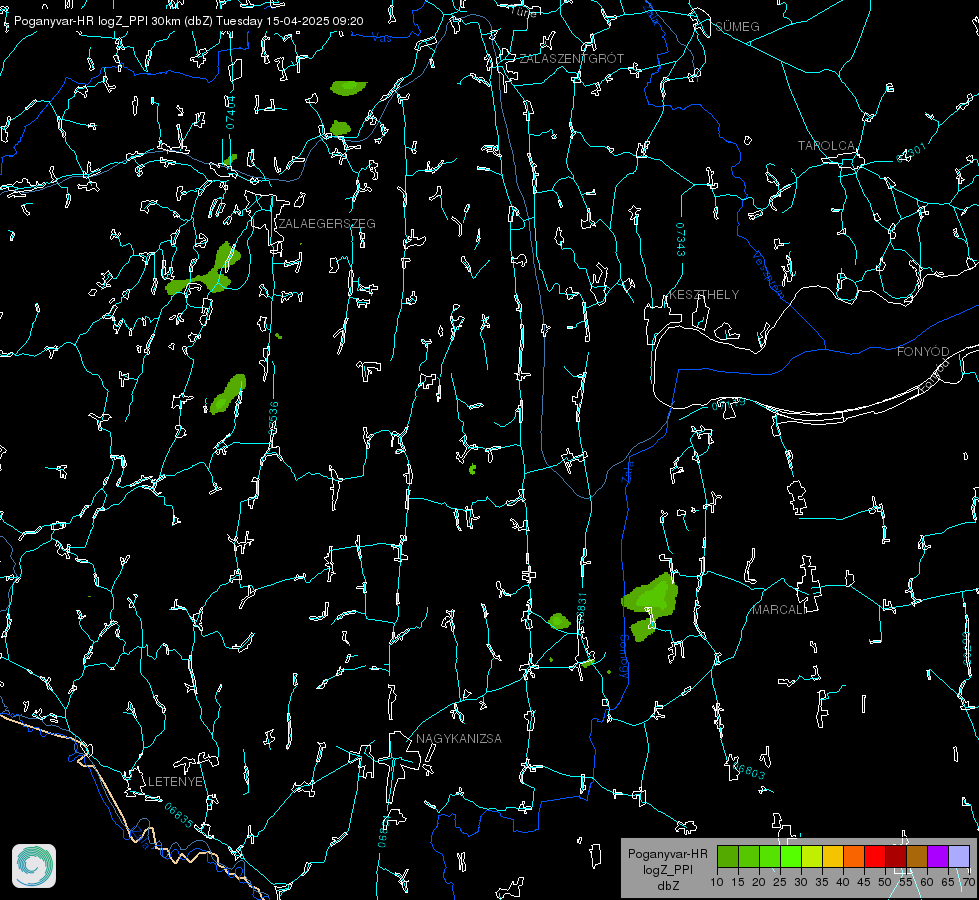Click the ZALAEGERSZEG city label

[327, 224]
